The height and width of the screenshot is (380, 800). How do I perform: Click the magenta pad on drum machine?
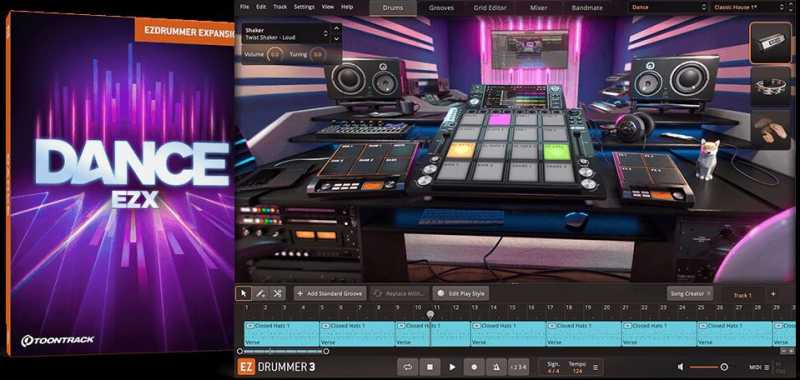(499, 119)
